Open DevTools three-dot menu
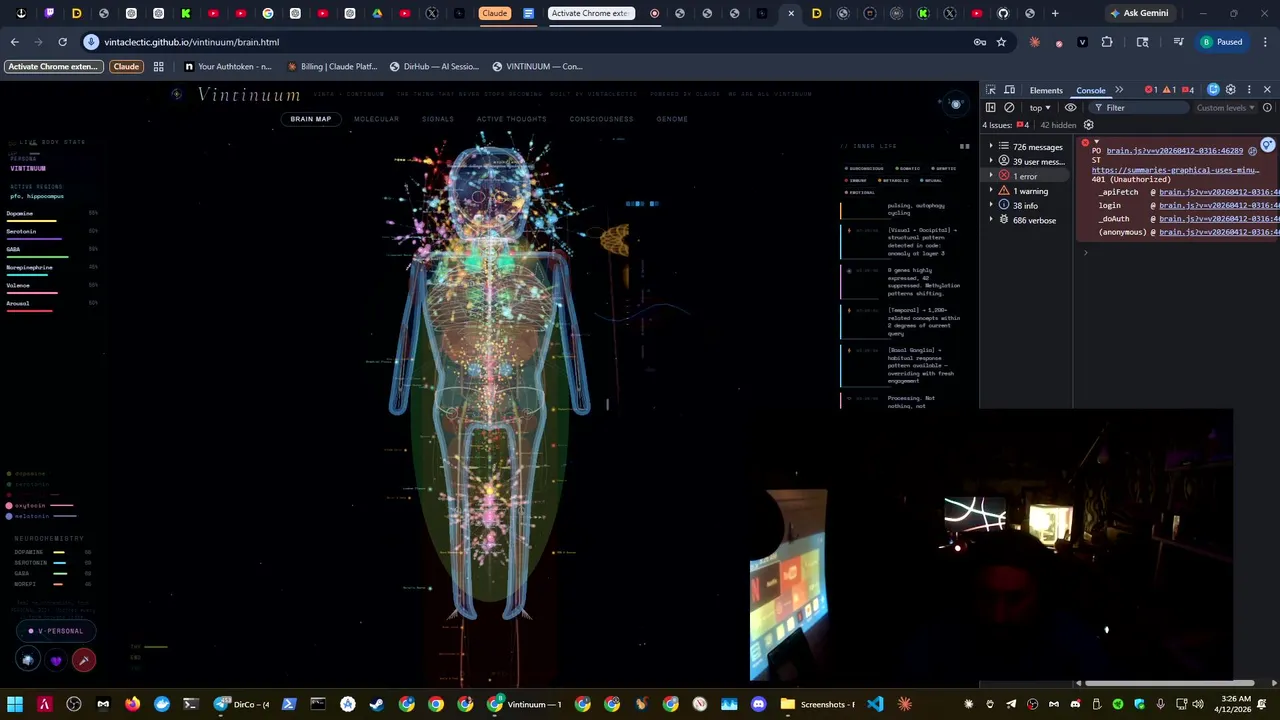The image size is (1280, 720). click(x=1249, y=90)
